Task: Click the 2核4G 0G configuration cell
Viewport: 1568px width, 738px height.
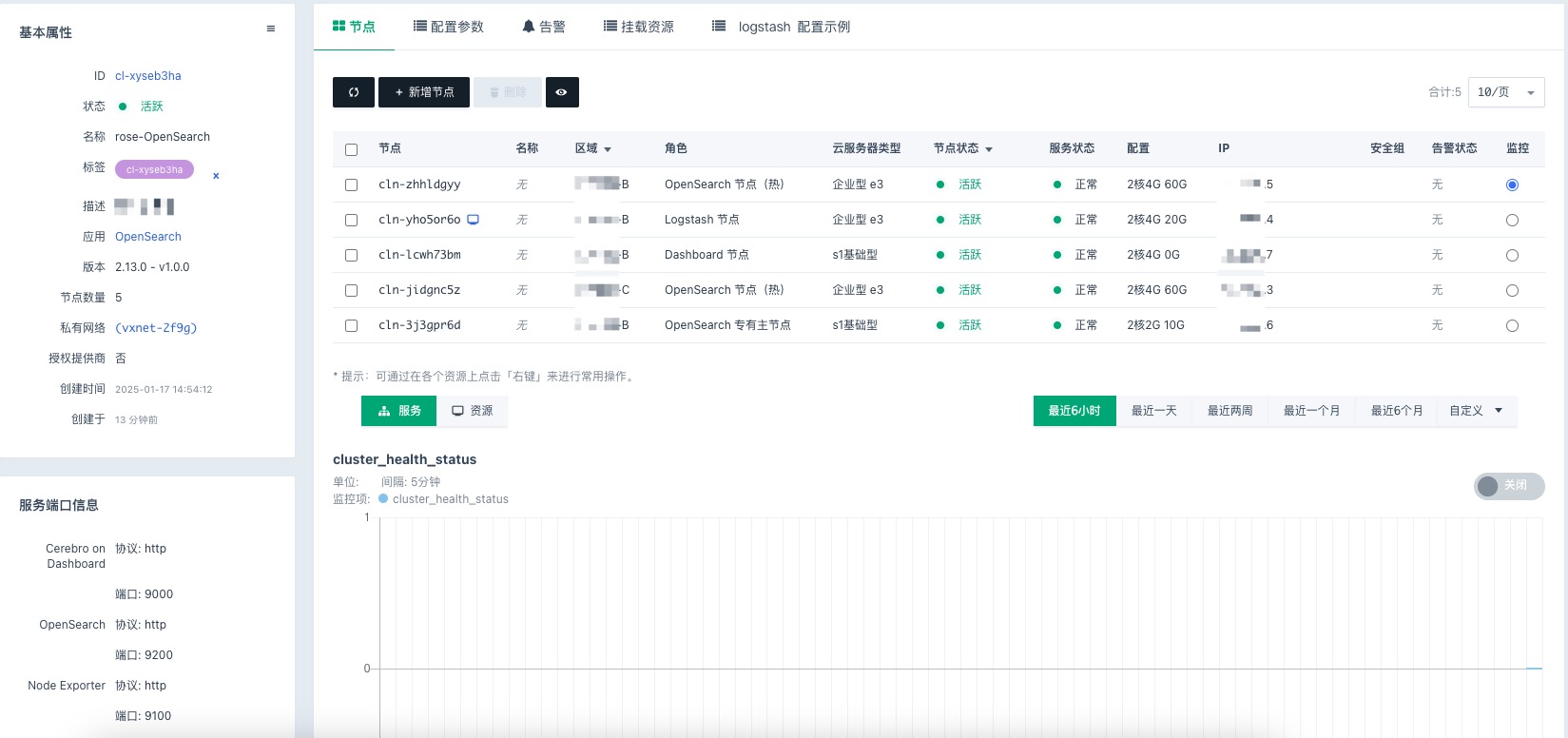Action: point(1153,255)
